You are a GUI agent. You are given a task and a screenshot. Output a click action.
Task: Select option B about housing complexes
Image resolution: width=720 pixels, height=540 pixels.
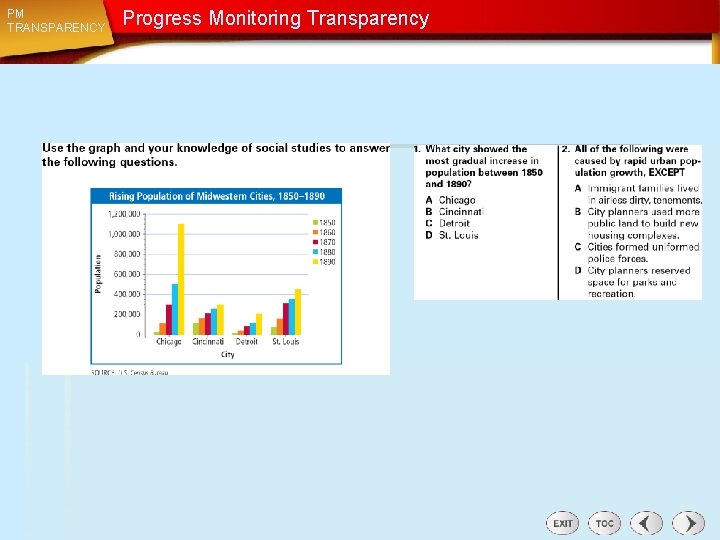click(x=637, y=224)
